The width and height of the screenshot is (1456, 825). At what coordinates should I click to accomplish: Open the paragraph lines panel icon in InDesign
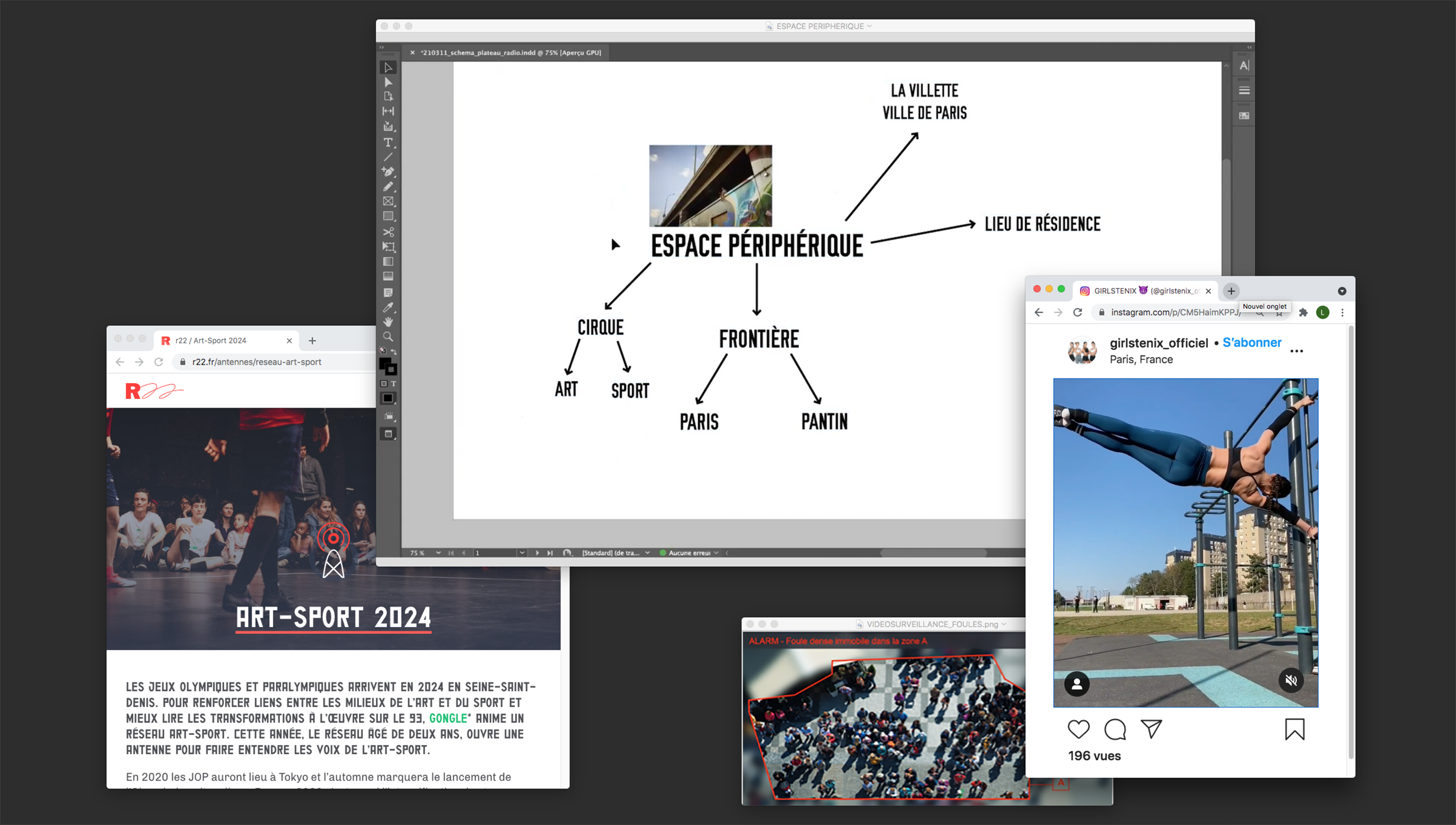coord(1244,91)
